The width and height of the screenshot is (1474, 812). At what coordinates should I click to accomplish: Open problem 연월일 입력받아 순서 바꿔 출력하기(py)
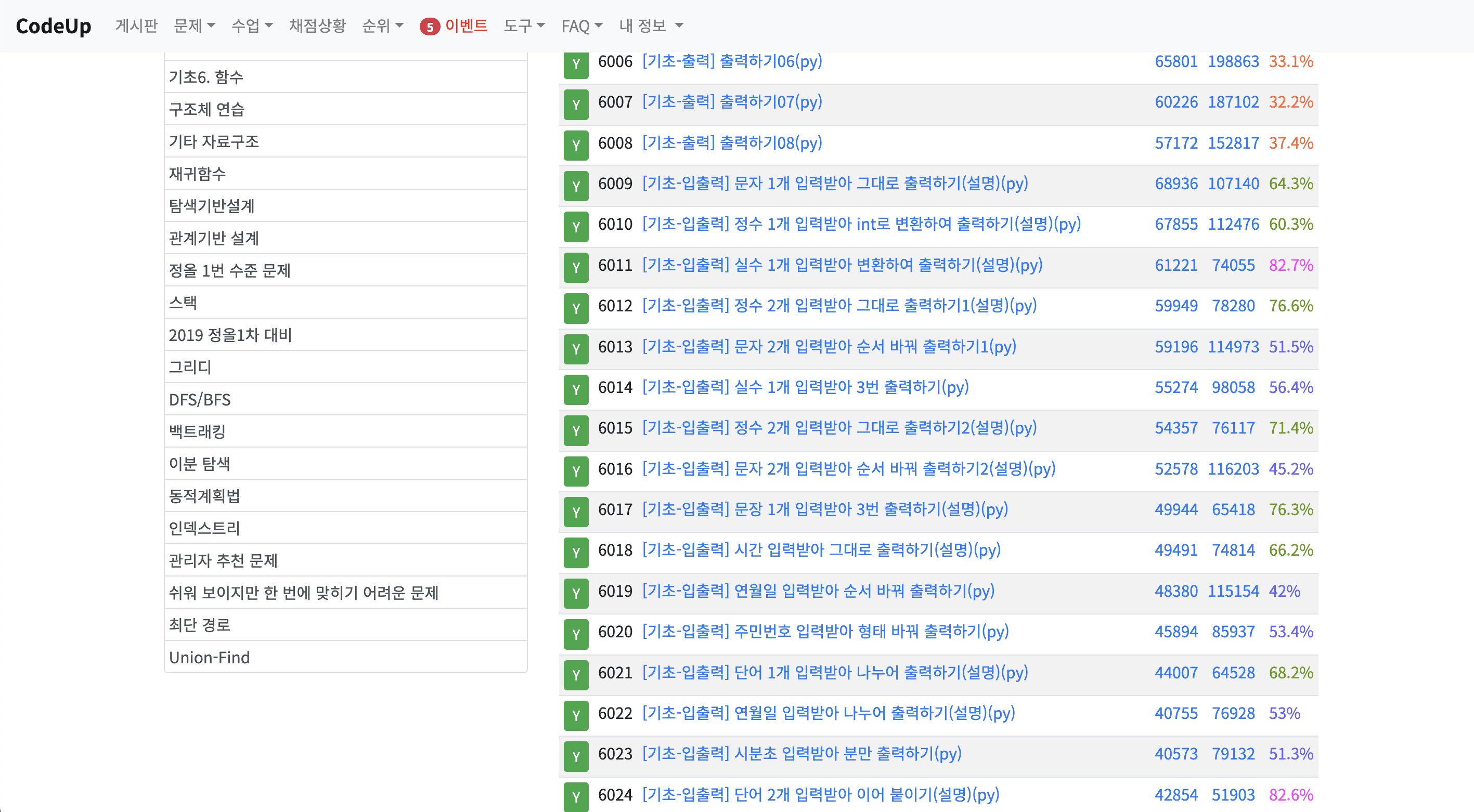pos(818,591)
